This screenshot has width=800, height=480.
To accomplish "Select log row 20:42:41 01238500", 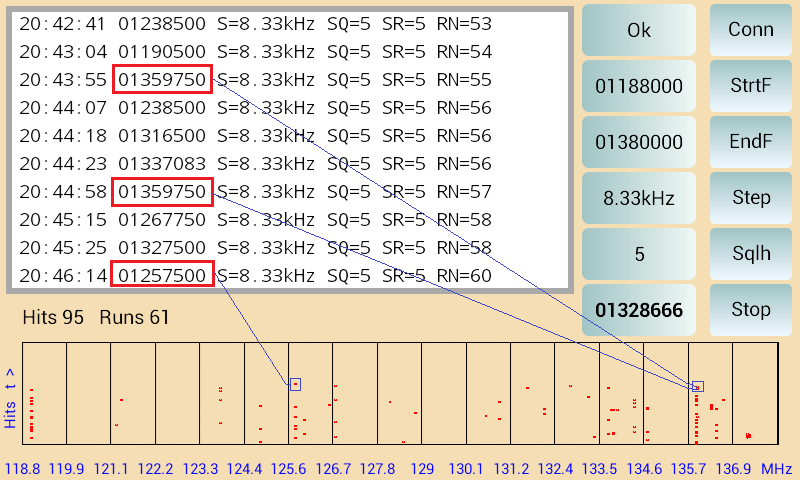I will click(x=256, y=24).
